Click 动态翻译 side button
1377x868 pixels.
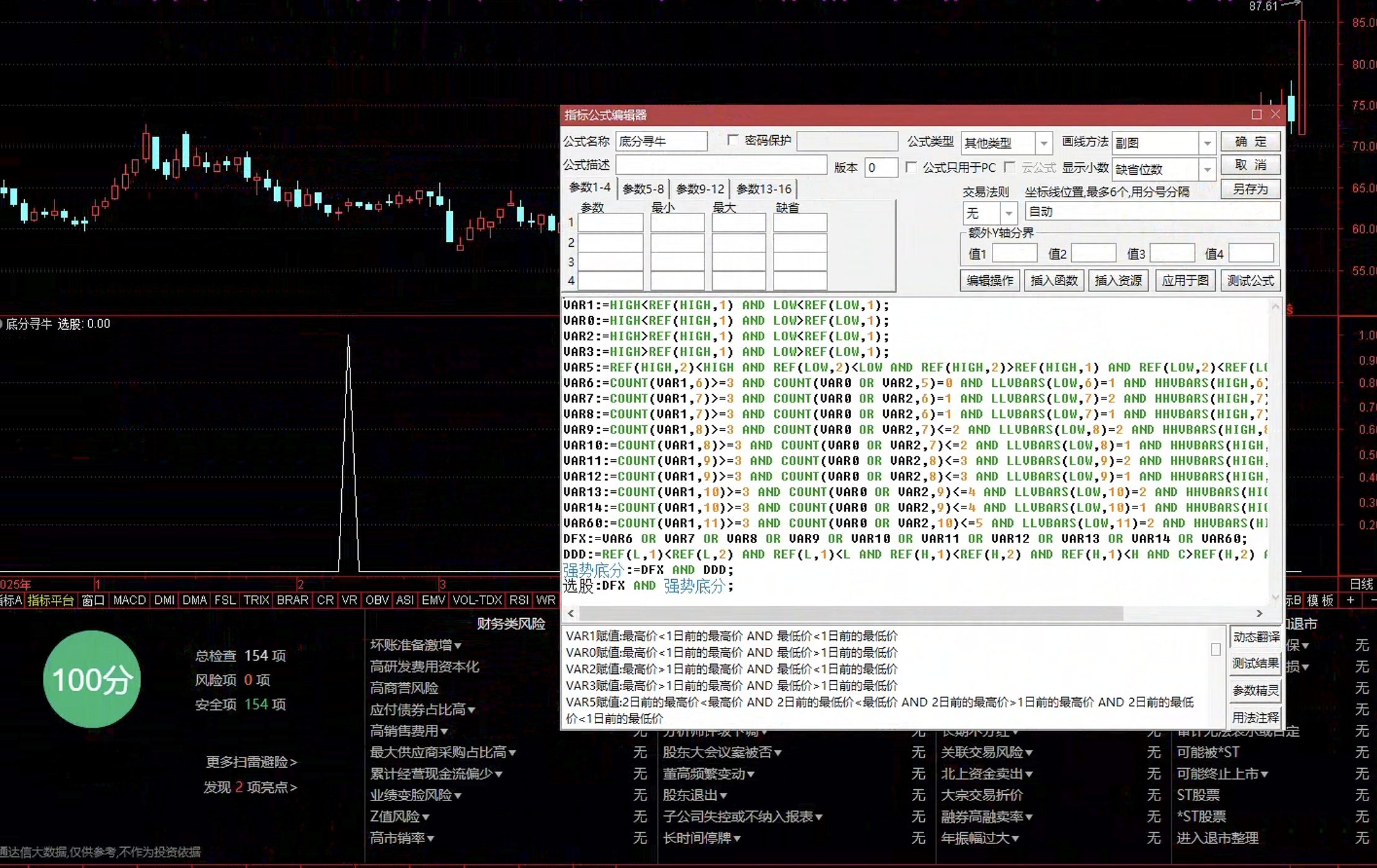(1256, 637)
